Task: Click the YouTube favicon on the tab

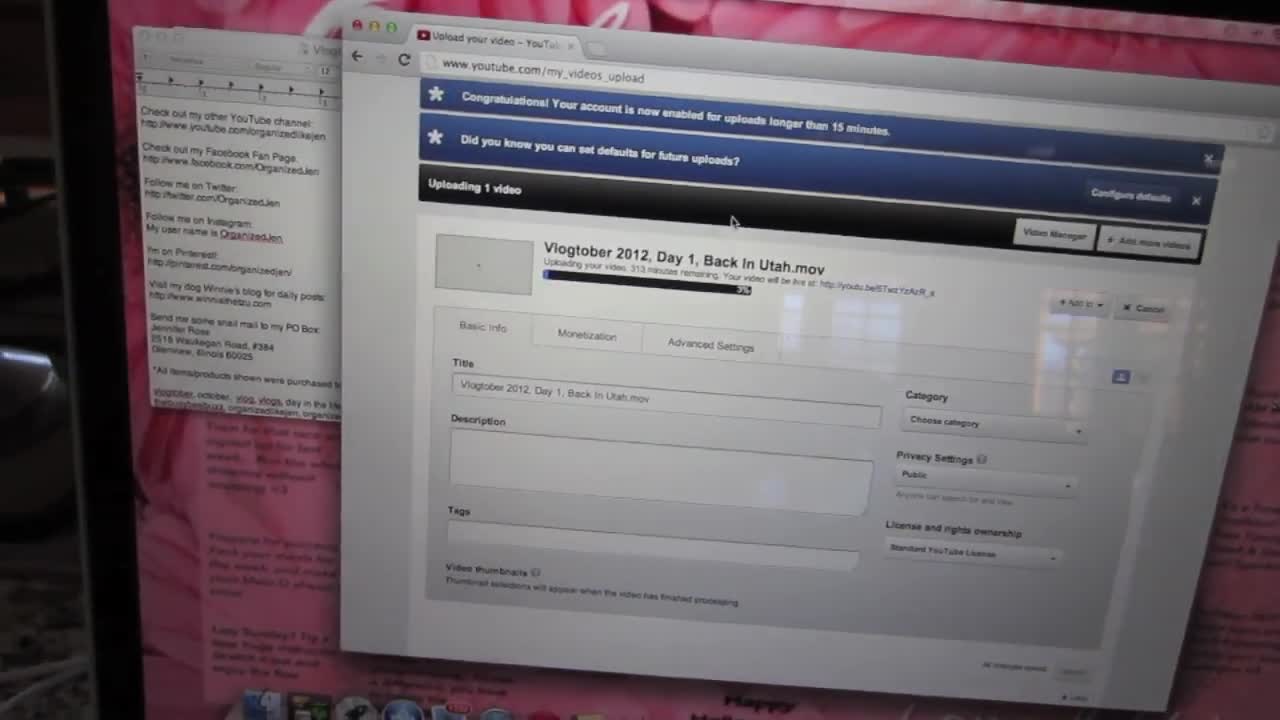Action: [424, 35]
